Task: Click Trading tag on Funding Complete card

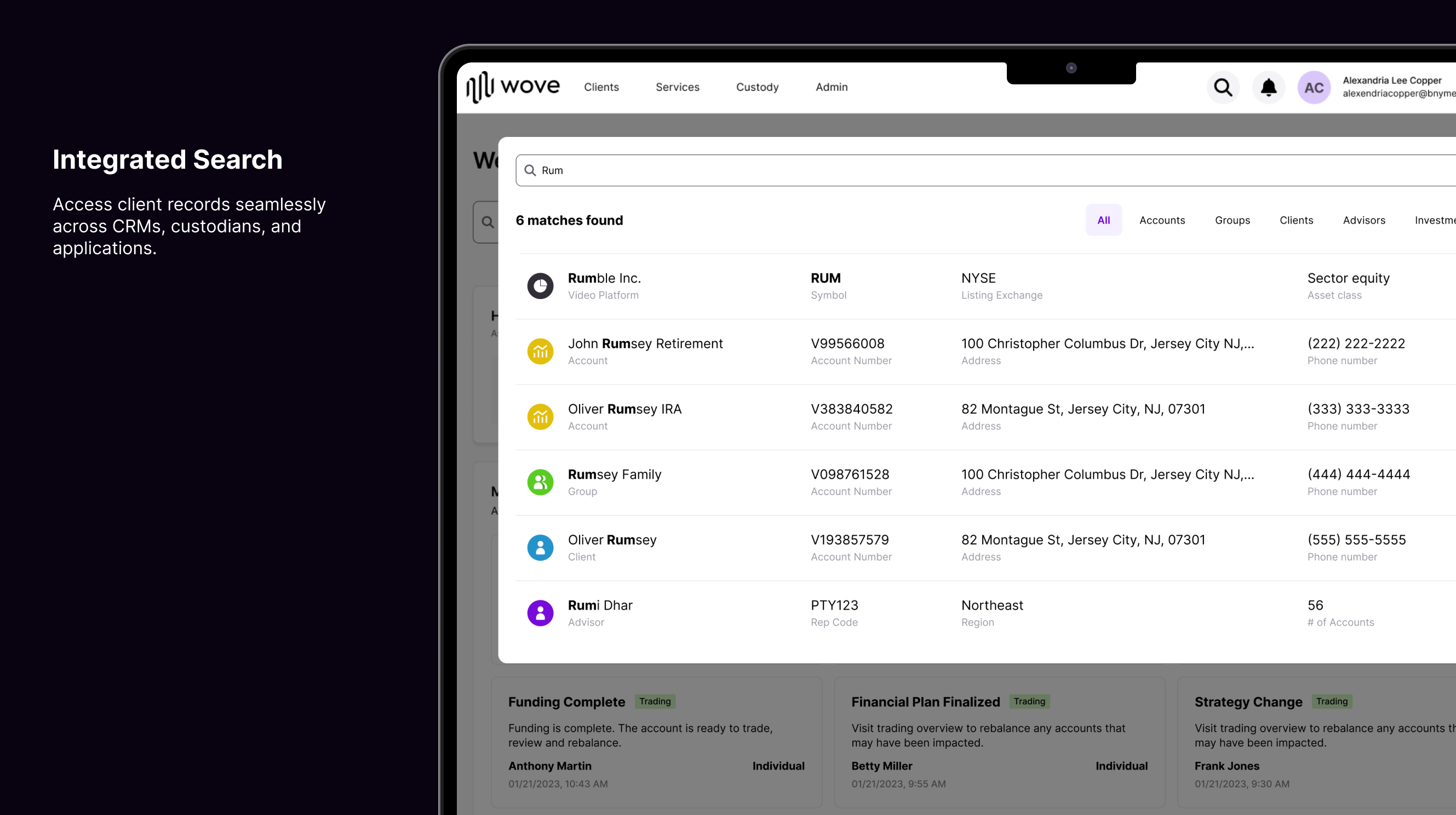Action: [x=655, y=702]
